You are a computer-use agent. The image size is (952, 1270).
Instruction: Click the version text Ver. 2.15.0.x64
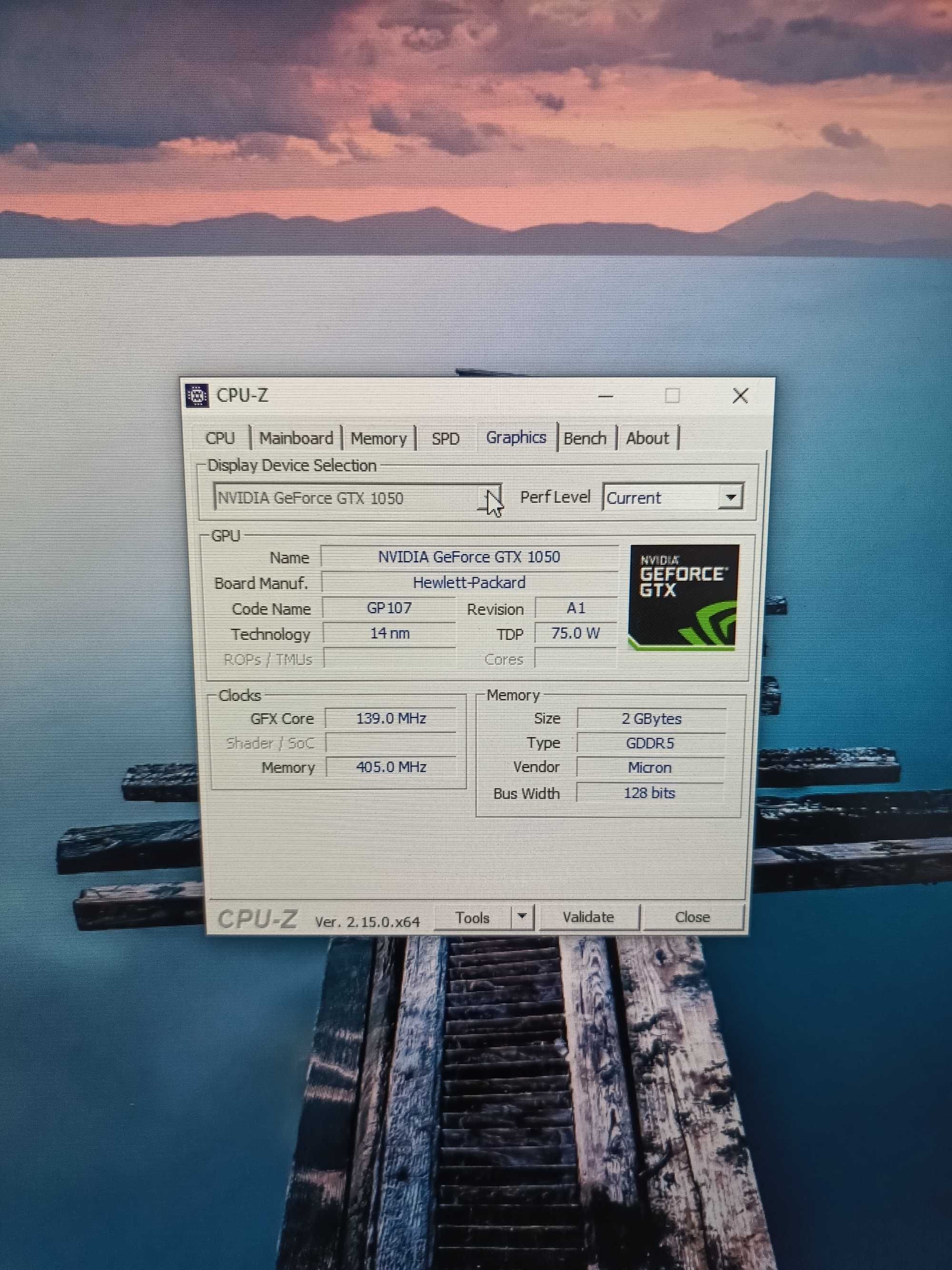click(x=367, y=922)
